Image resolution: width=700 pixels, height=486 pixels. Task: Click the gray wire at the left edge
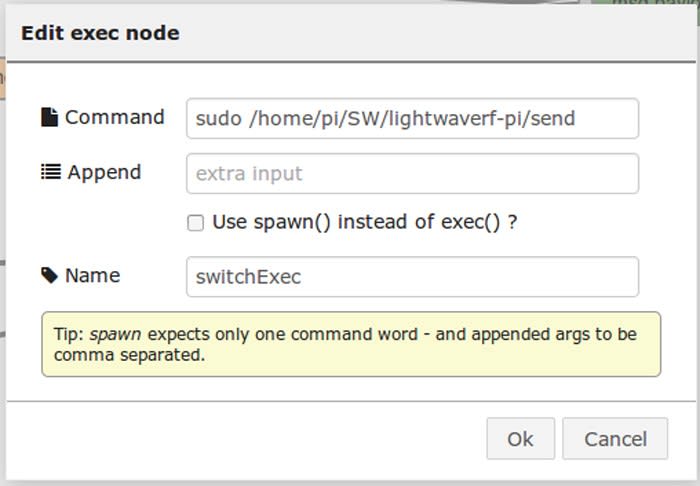pyautogui.click(x=2, y=263)
